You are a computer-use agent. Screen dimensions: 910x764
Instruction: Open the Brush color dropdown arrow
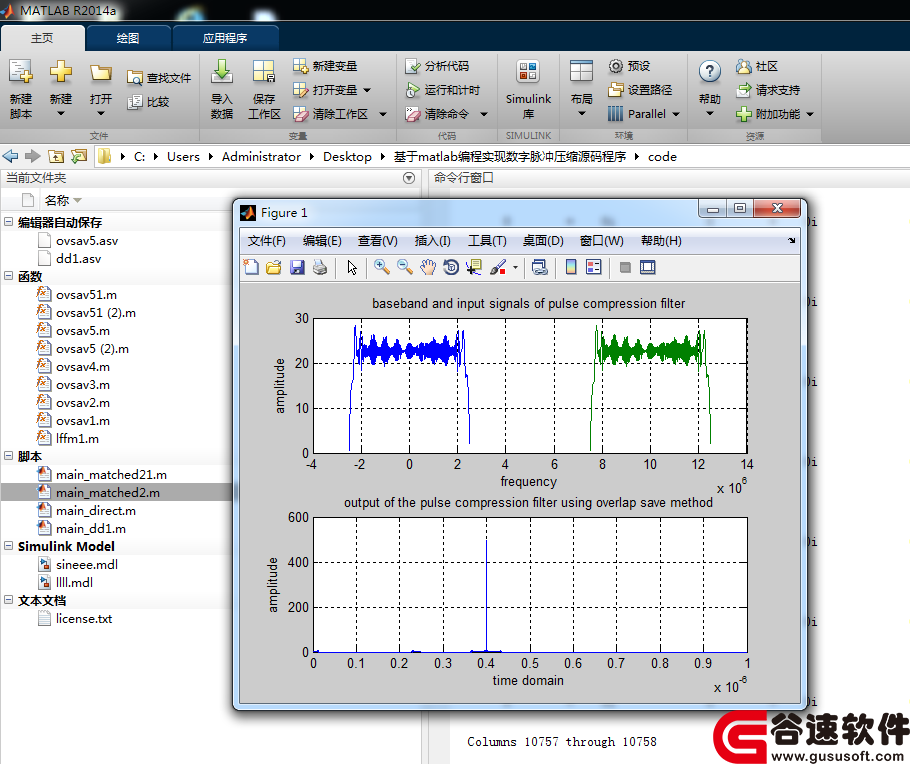[515, 268]
